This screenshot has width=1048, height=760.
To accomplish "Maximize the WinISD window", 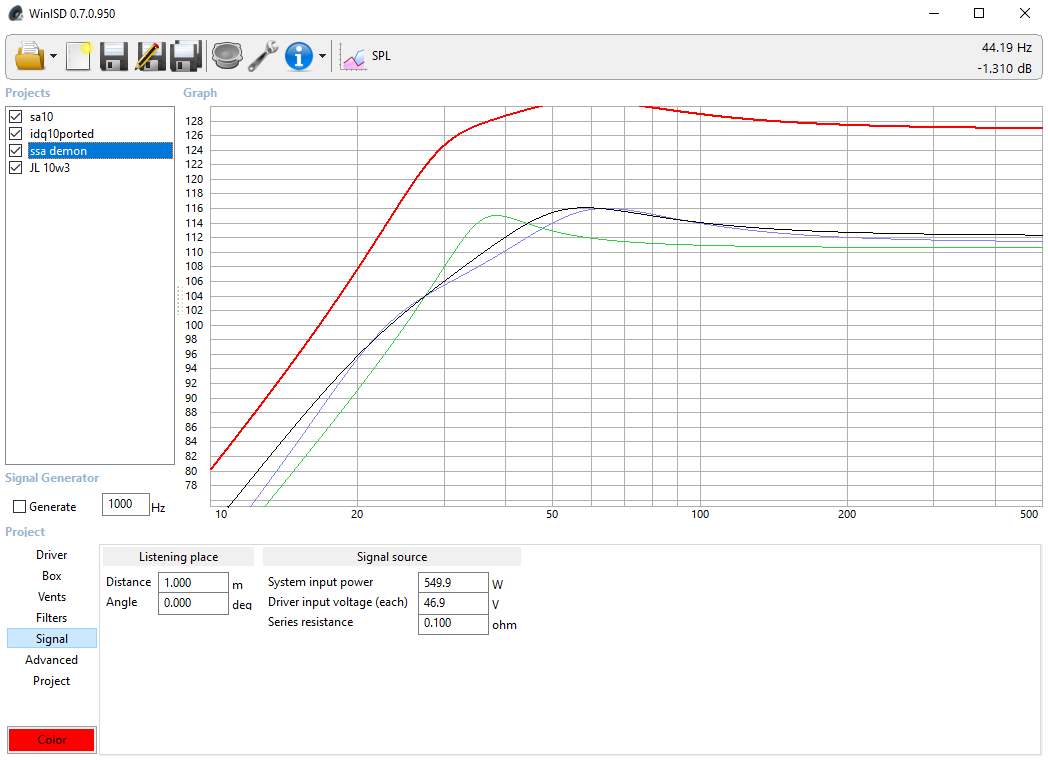I will 979,13.
